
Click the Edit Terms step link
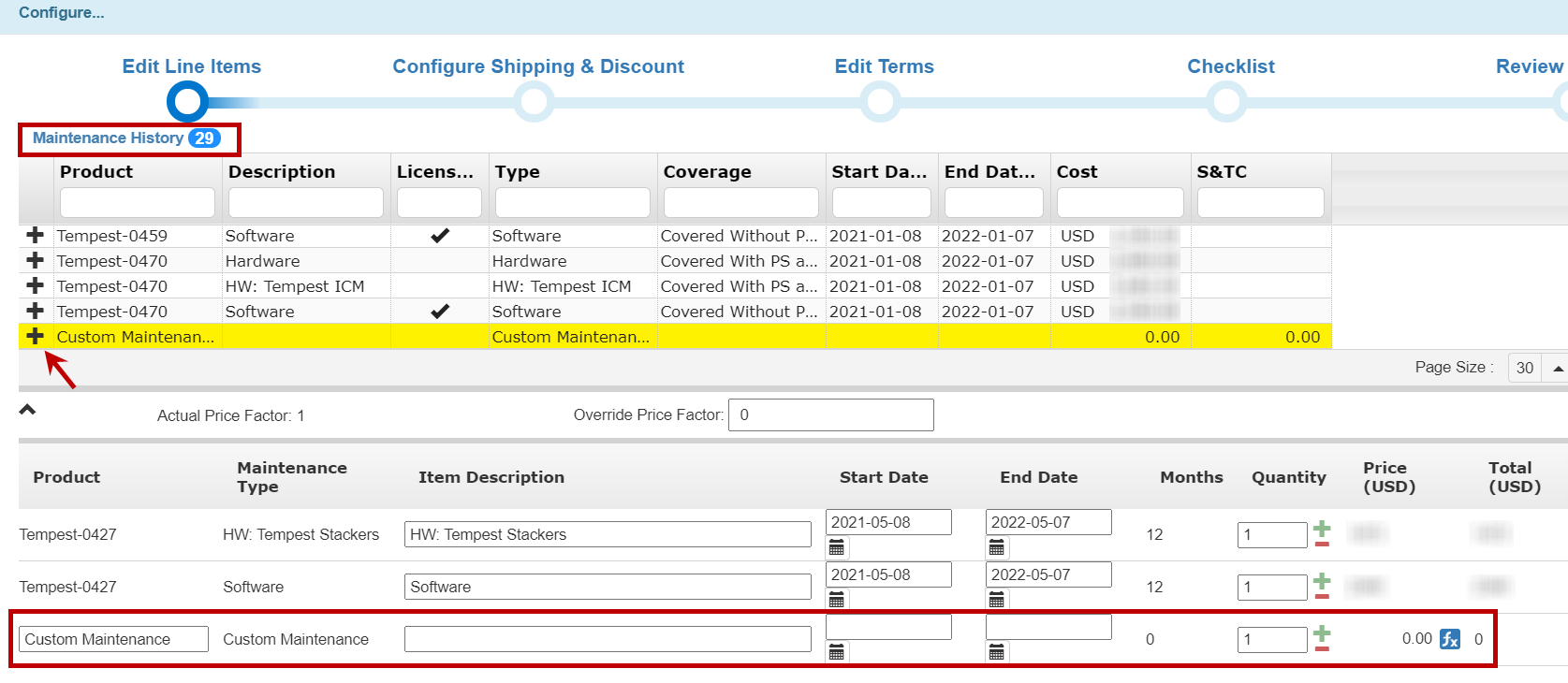click(x=884, y=66)
